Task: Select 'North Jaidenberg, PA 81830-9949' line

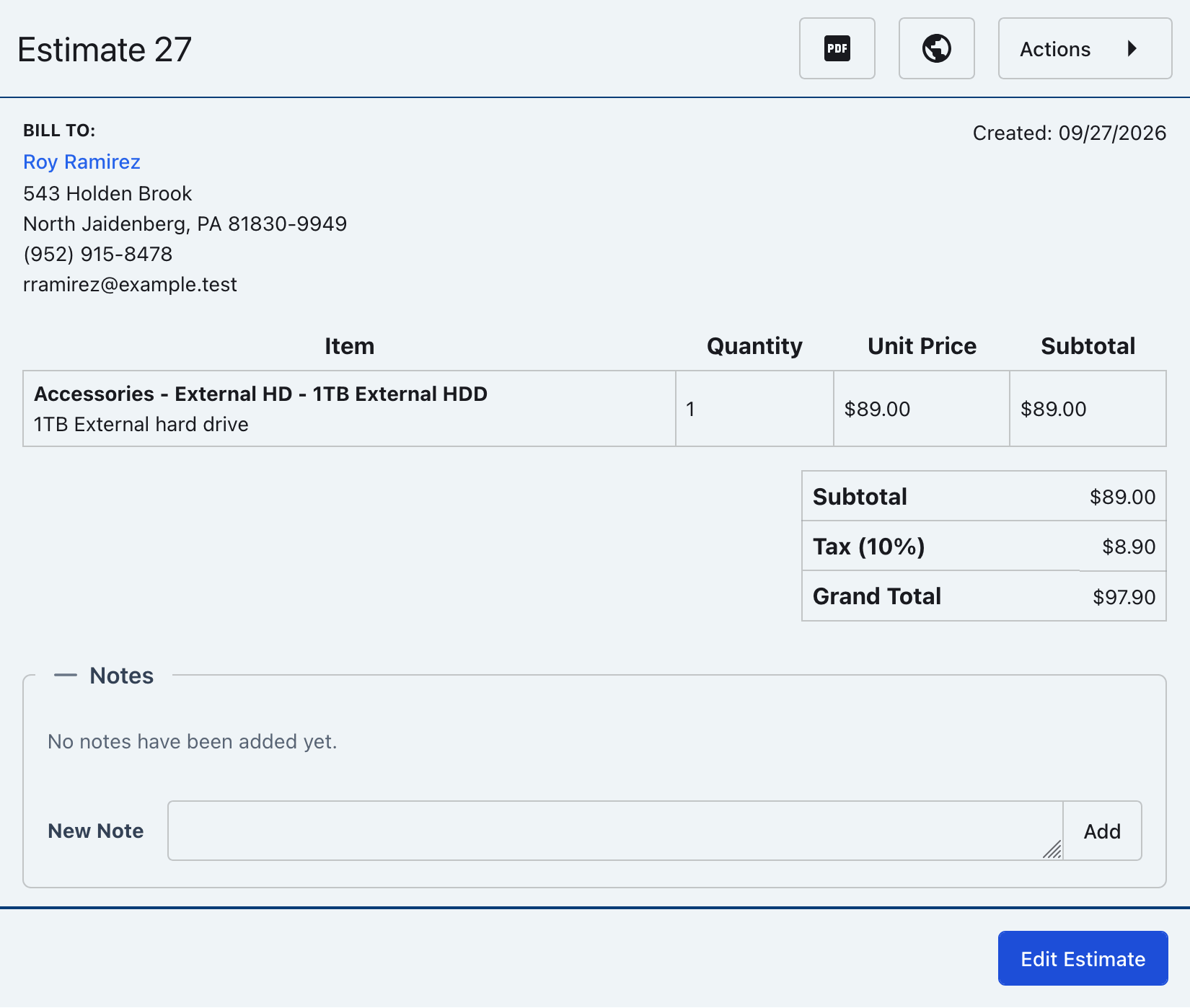Action: point(185,224)
